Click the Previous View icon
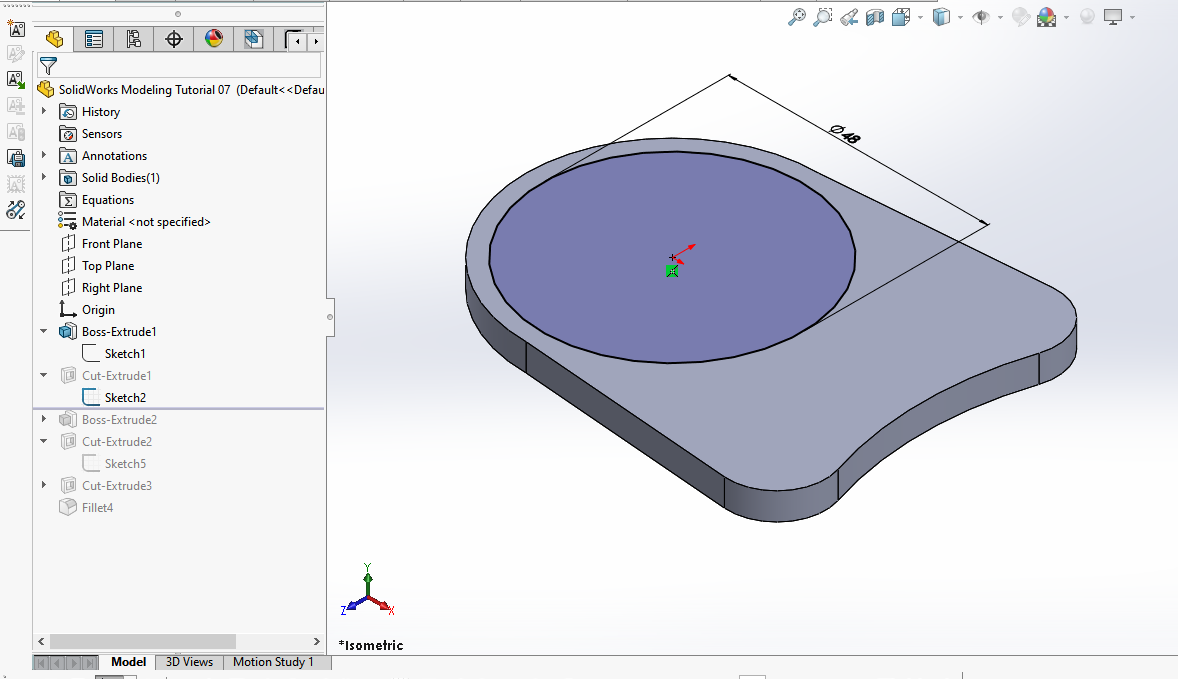 pos(849,17)
